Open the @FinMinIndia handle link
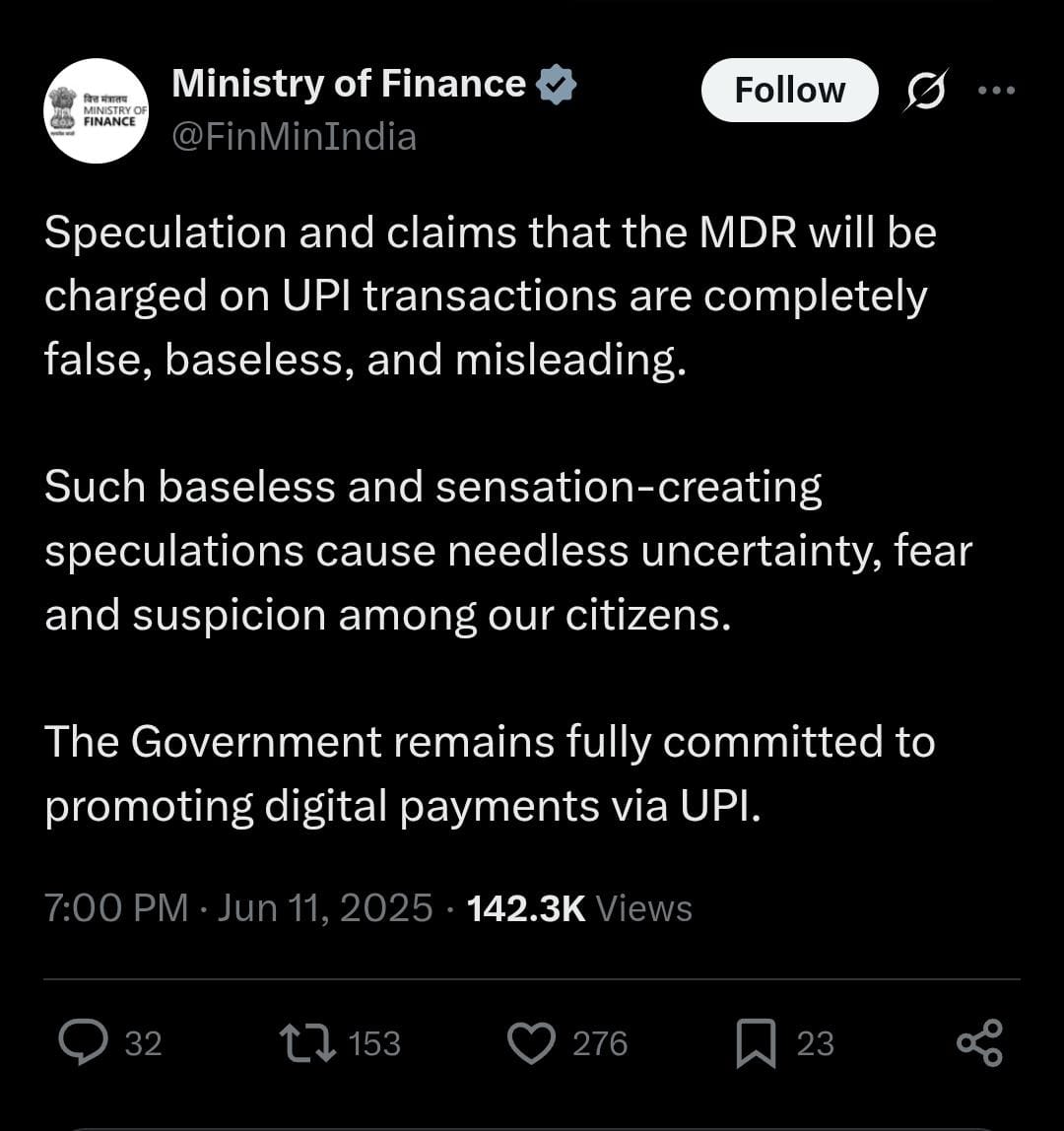1064x1131 pixels. point(295,136)
